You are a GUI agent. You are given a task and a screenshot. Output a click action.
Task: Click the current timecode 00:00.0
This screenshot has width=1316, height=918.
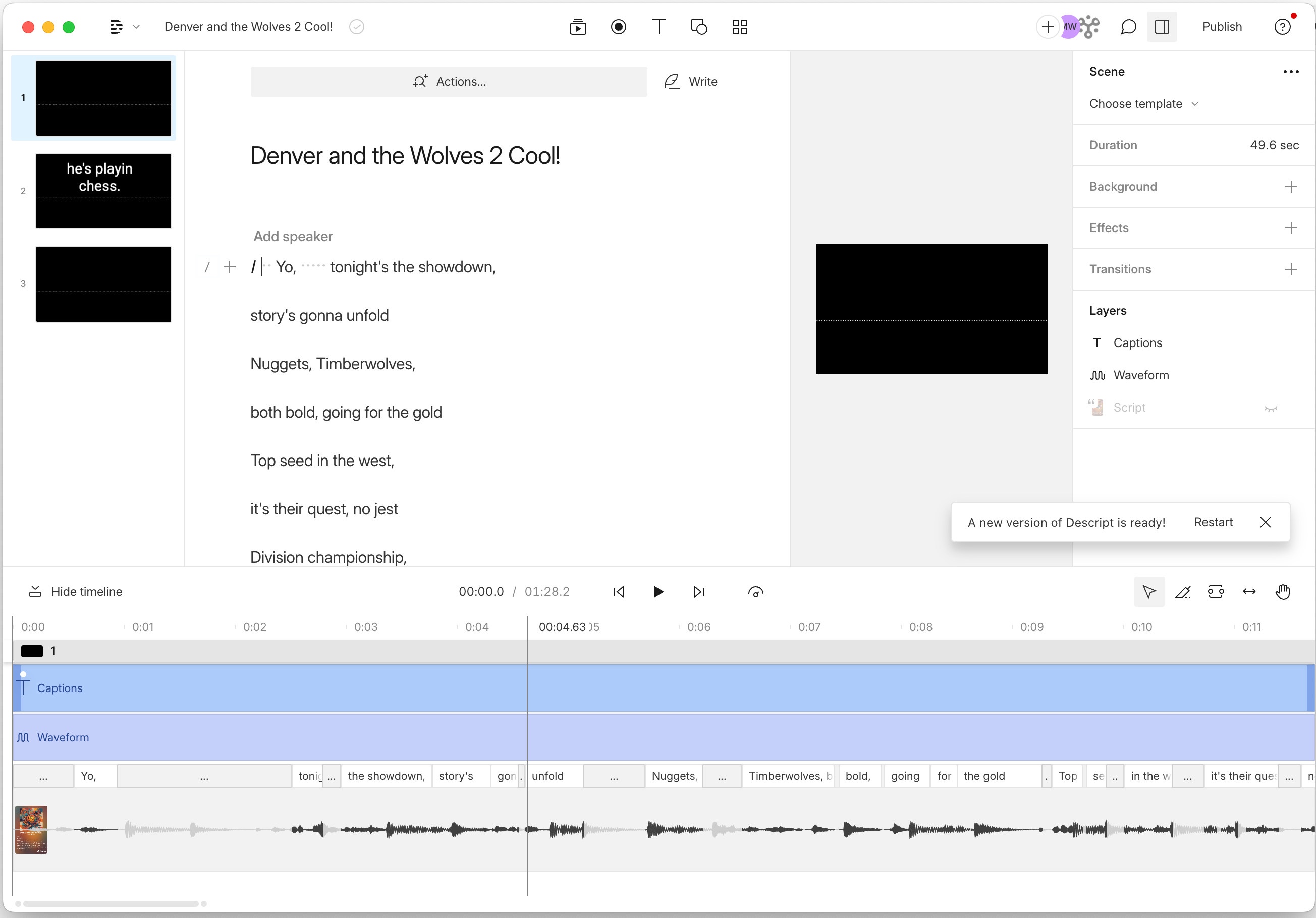[481, 591]
